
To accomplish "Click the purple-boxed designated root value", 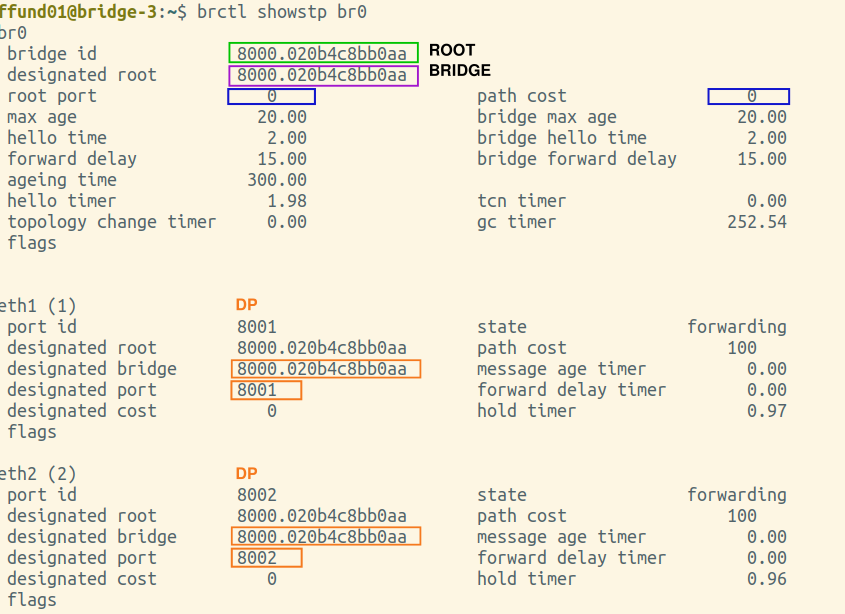I will click(323, 75).
